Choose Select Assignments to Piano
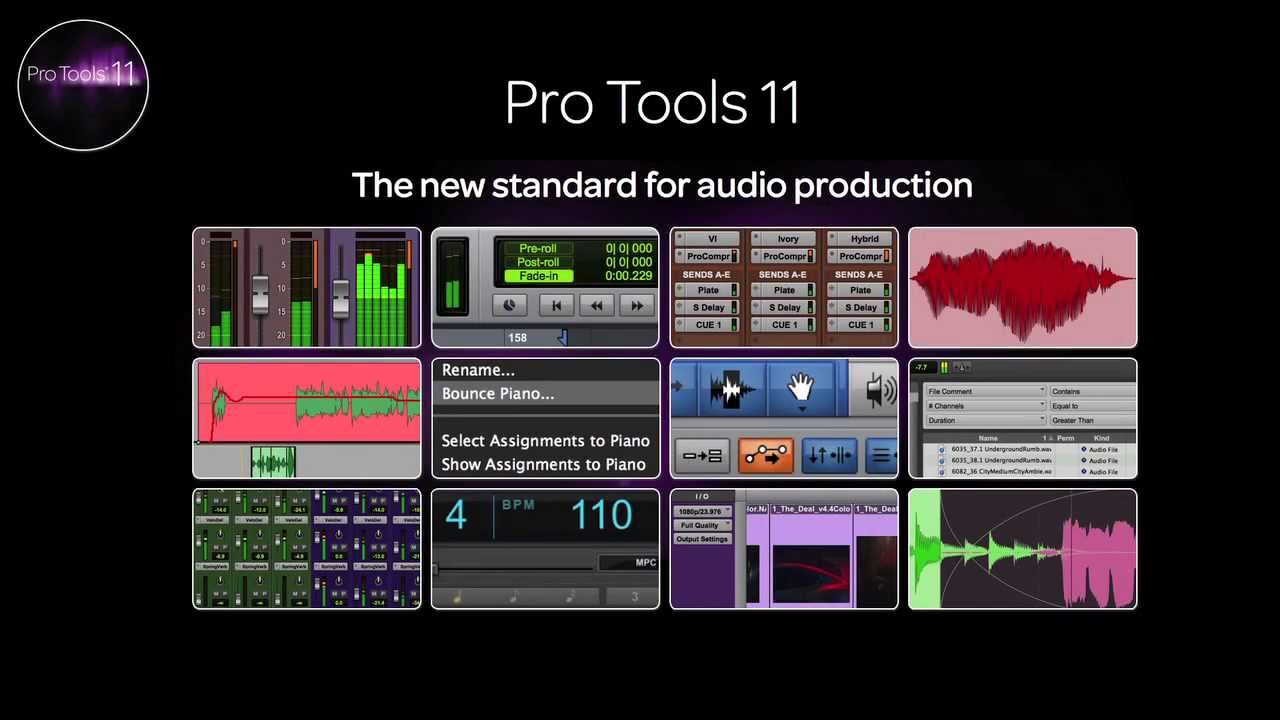The height and width of the screenshot is (720, 1280). point(545,440)
